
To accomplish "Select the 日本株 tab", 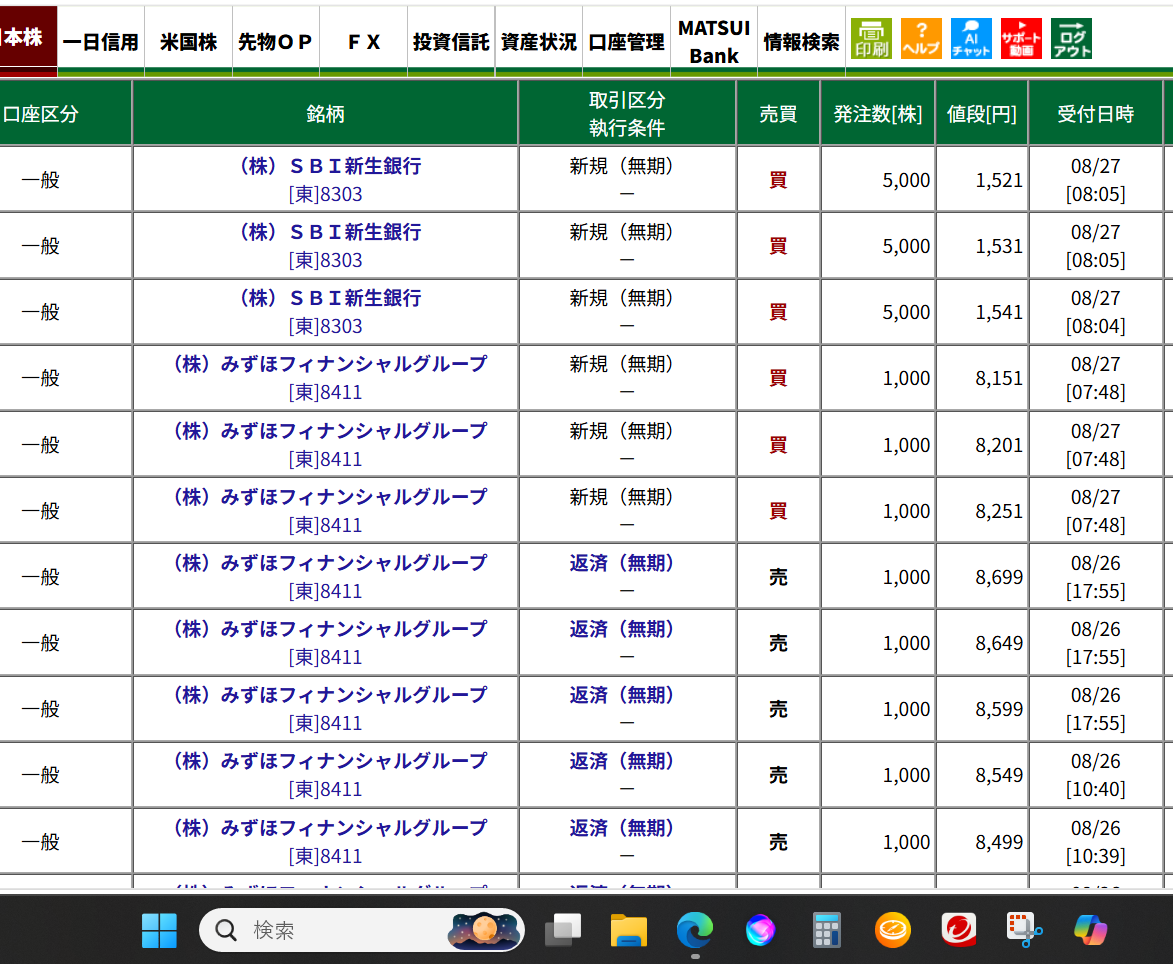I will [27, 39].
